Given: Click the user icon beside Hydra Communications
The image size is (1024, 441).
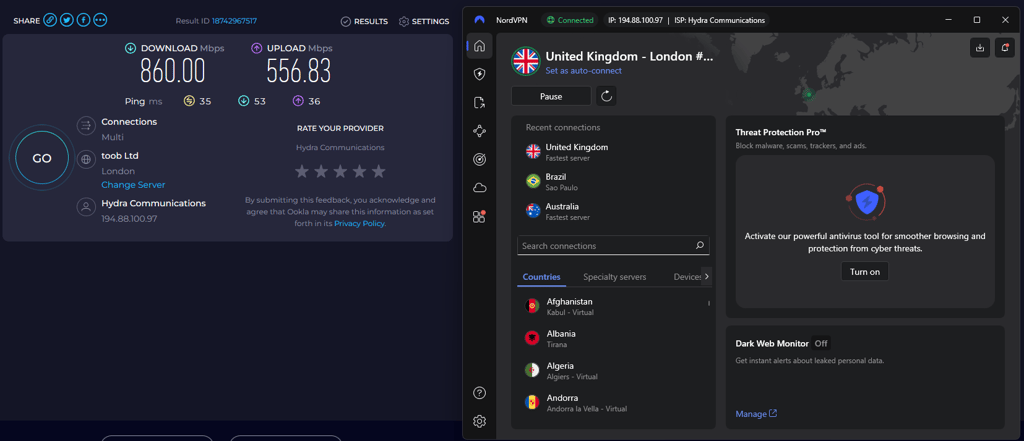Looking at the screenshot, I should point(86,208).
